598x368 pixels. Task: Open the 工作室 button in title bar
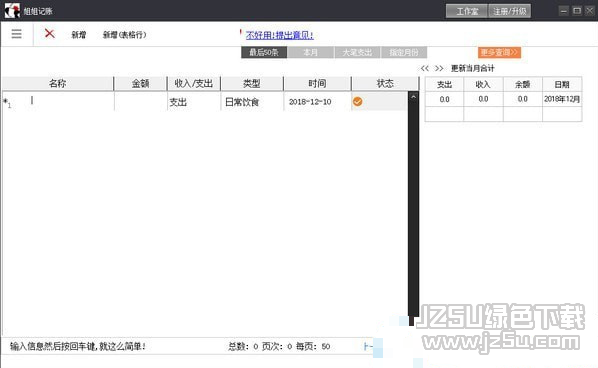(x=467, y=11)
